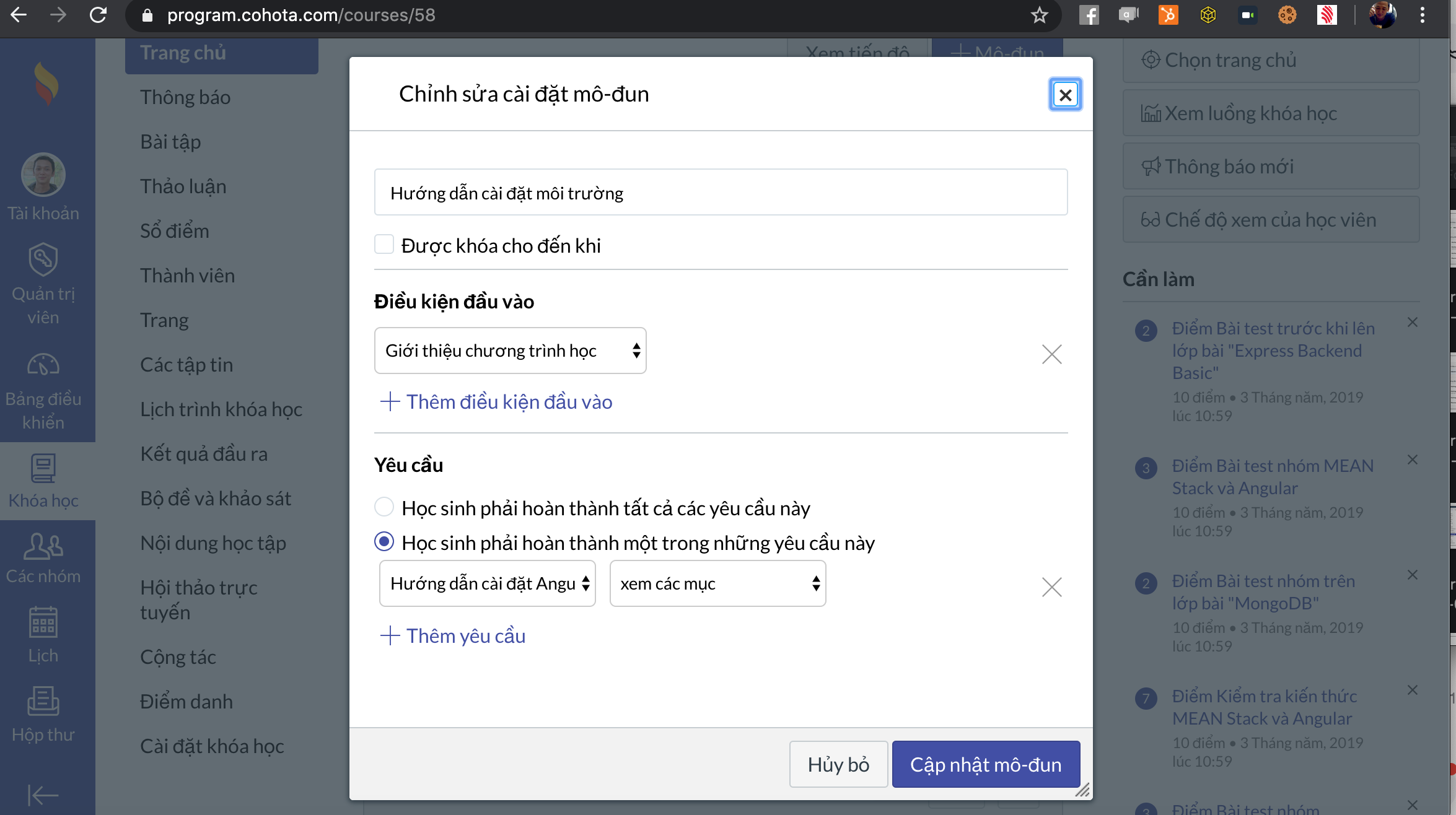The width and height of the screenshot is (1456, 815).
Task: Open the Hướng dẫn cài đặt Angu dropdown
Action: 487,583
